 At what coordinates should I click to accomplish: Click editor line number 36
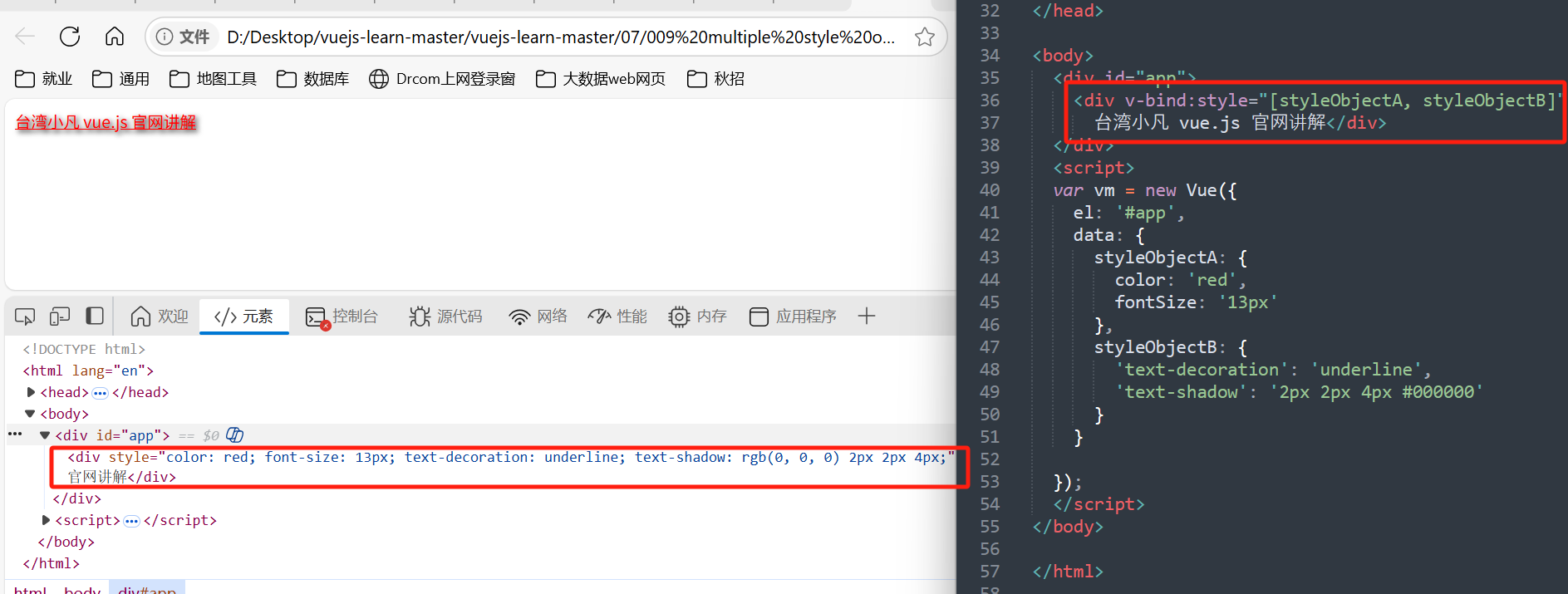990,101
